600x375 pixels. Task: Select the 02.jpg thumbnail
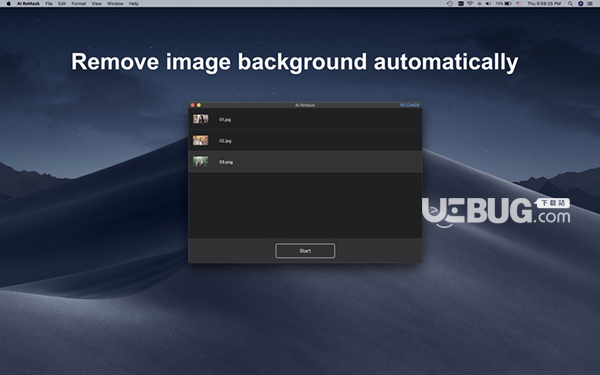click(201, 140)
